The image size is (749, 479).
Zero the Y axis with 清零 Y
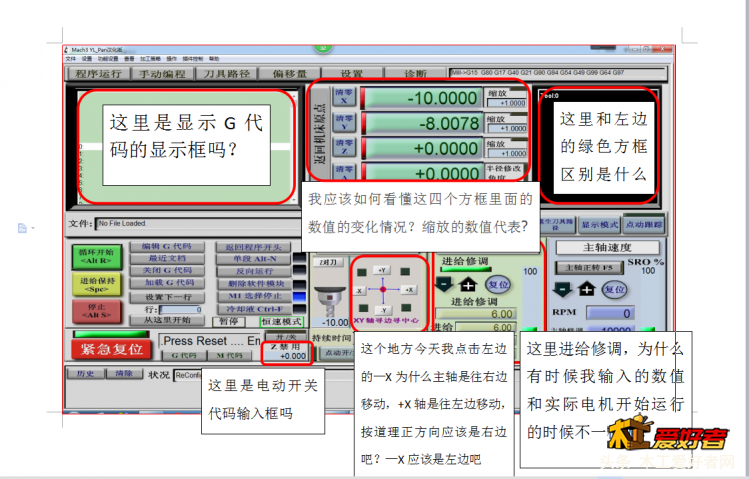343,122
